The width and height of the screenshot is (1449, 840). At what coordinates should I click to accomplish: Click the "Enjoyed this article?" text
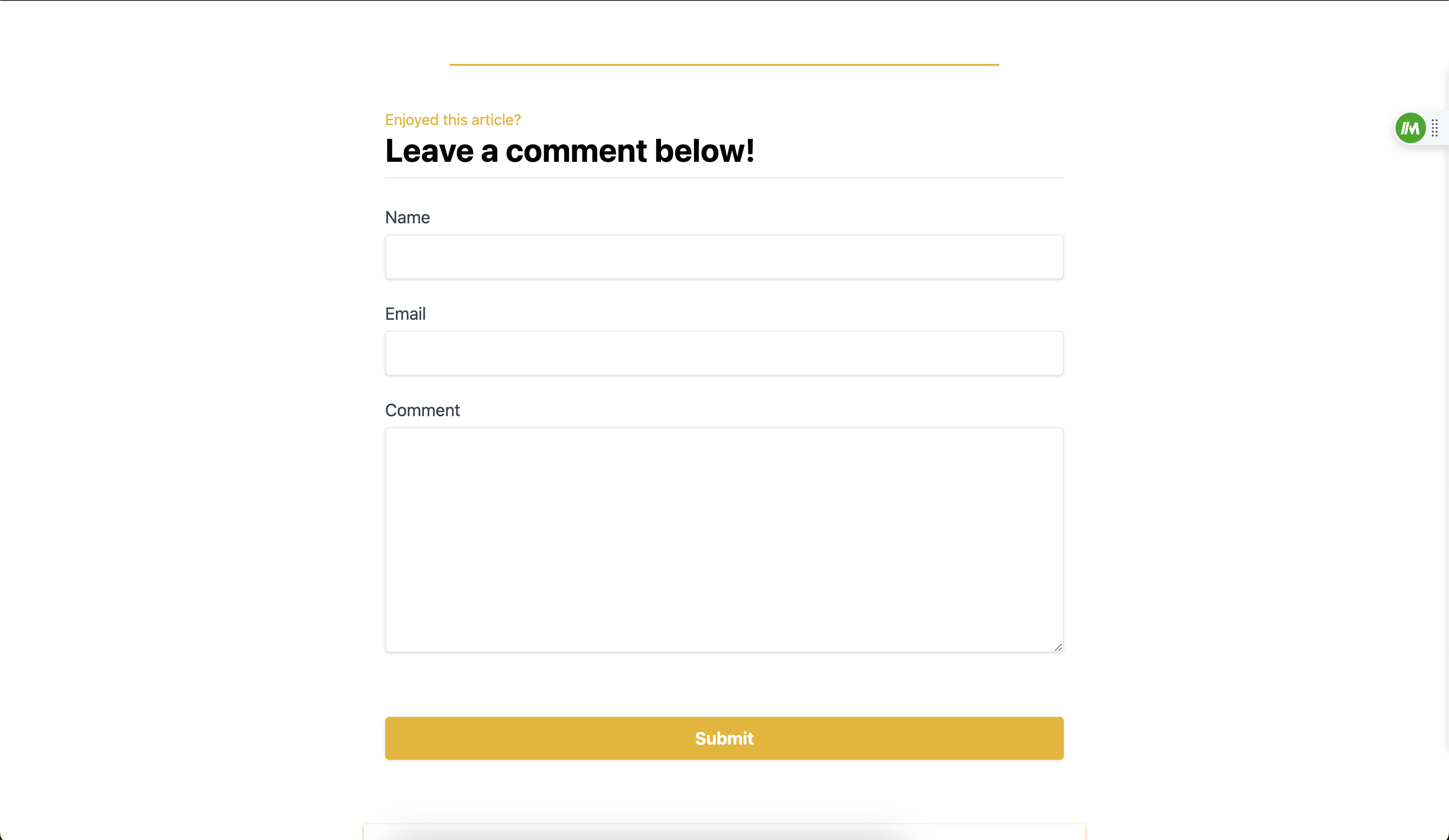(x=452, y=120)
